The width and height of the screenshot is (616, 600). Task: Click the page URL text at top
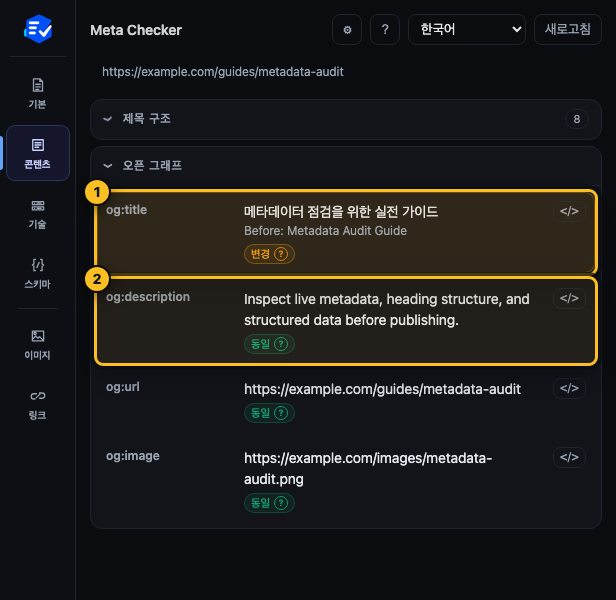(223, 72)
